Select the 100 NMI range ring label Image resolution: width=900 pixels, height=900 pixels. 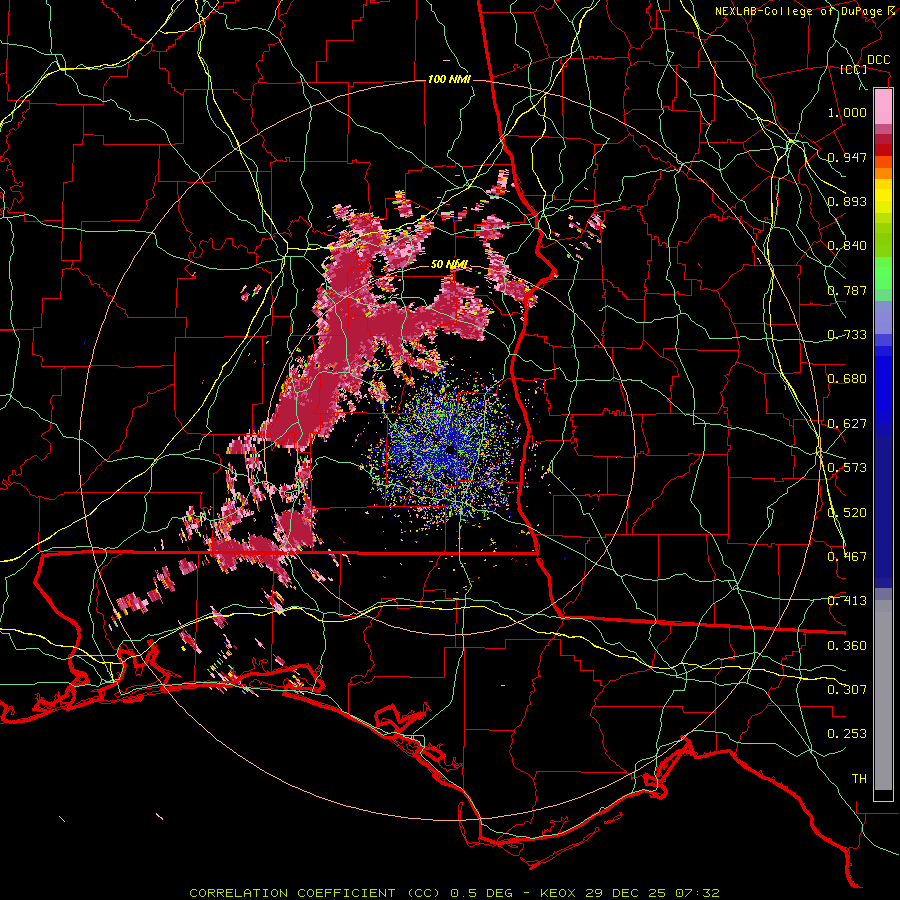[x=449, y=79]
